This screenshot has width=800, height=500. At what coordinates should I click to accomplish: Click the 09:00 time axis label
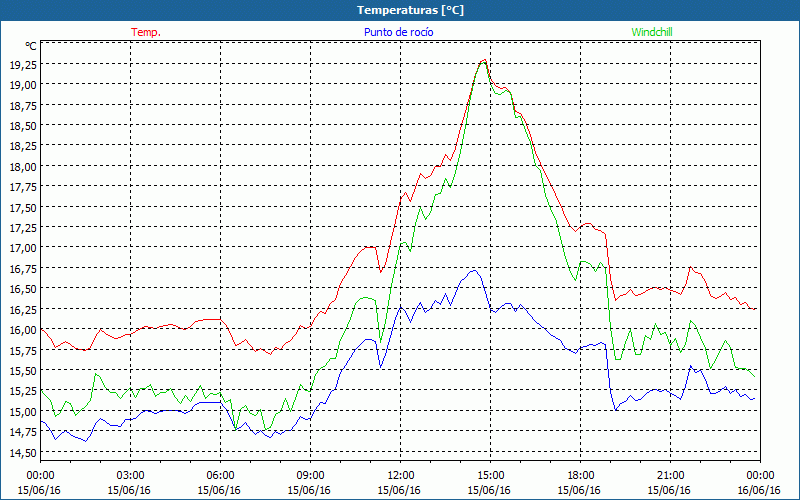[310, 475]
